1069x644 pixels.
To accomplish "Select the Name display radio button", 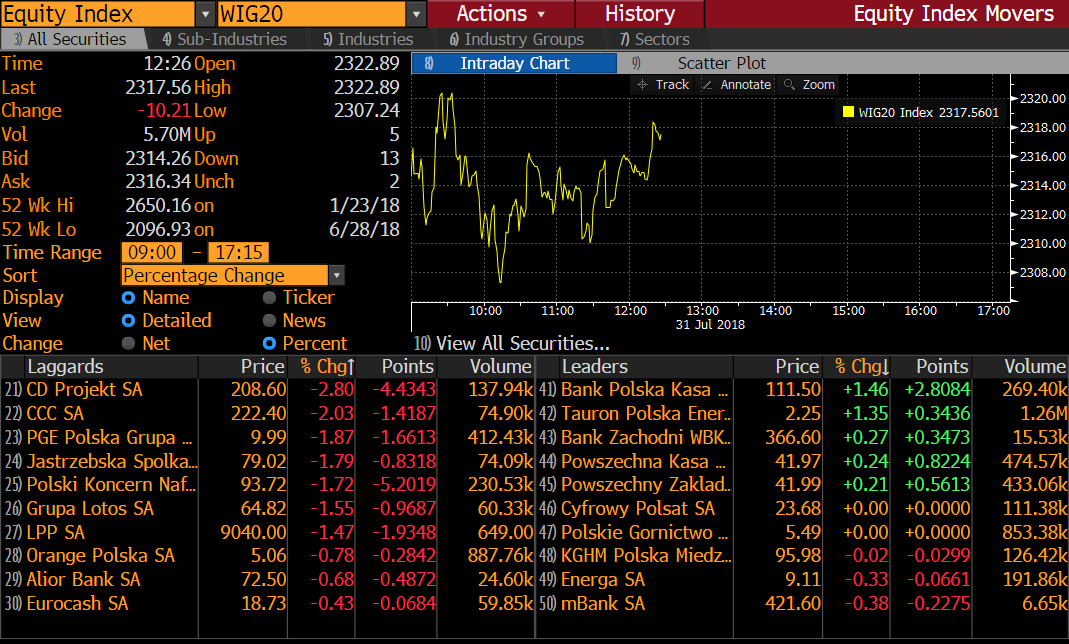I will [128, 298].
